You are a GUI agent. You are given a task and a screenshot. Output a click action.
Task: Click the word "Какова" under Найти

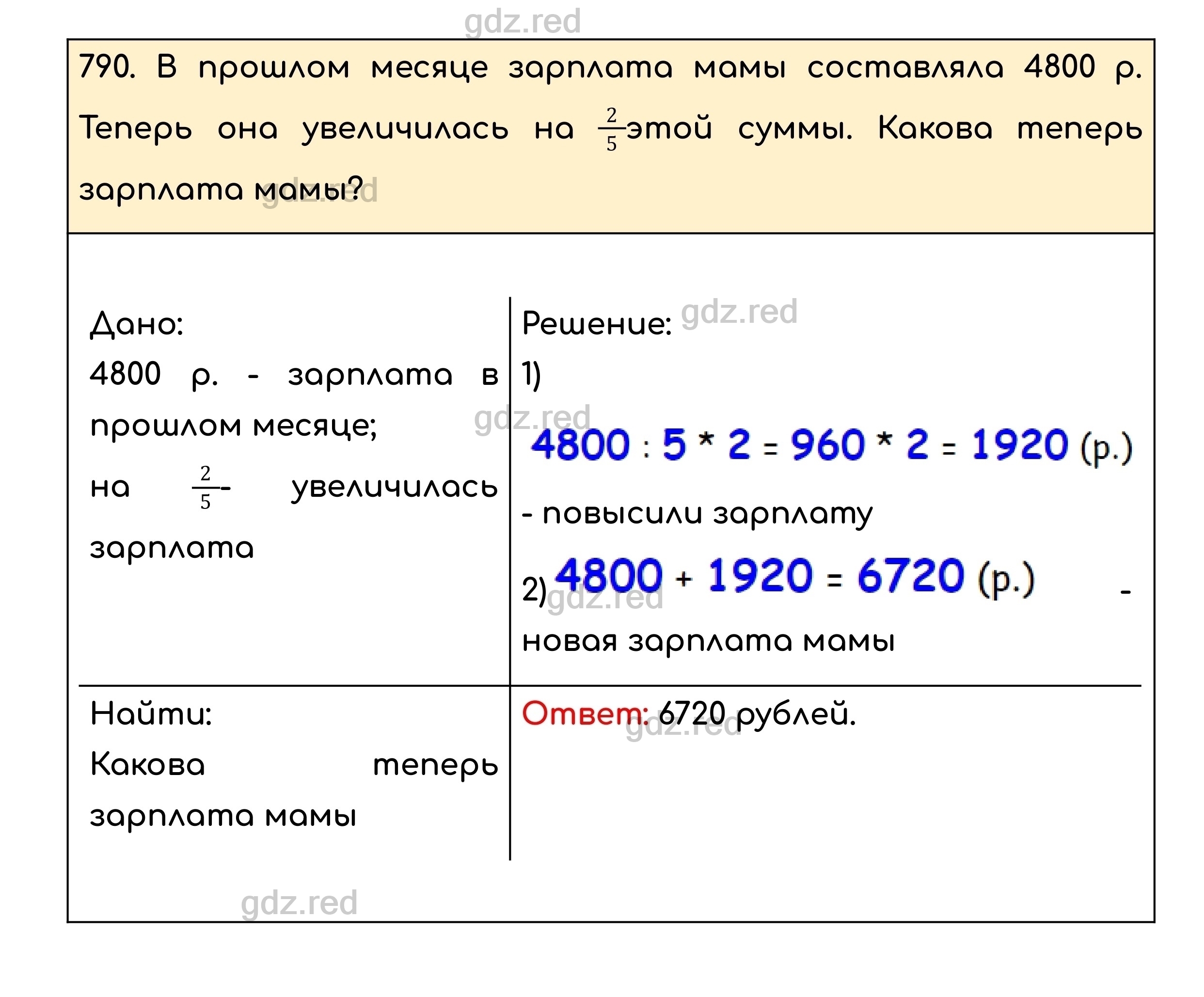(147, 765)
